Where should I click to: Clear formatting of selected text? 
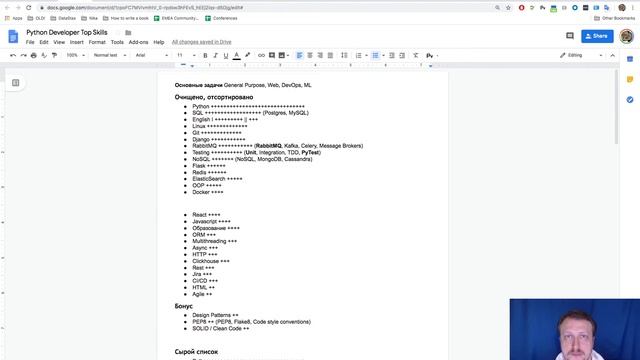click(416, 55)
